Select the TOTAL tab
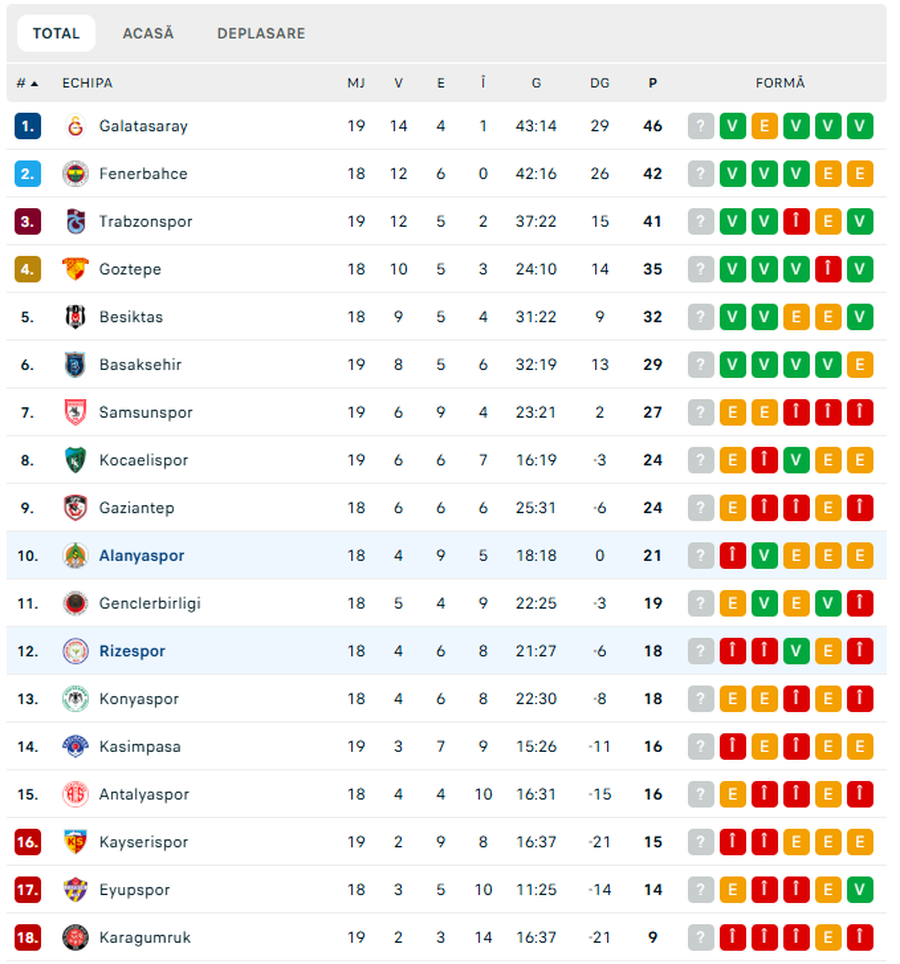900x964 pixels. [56, 33]
